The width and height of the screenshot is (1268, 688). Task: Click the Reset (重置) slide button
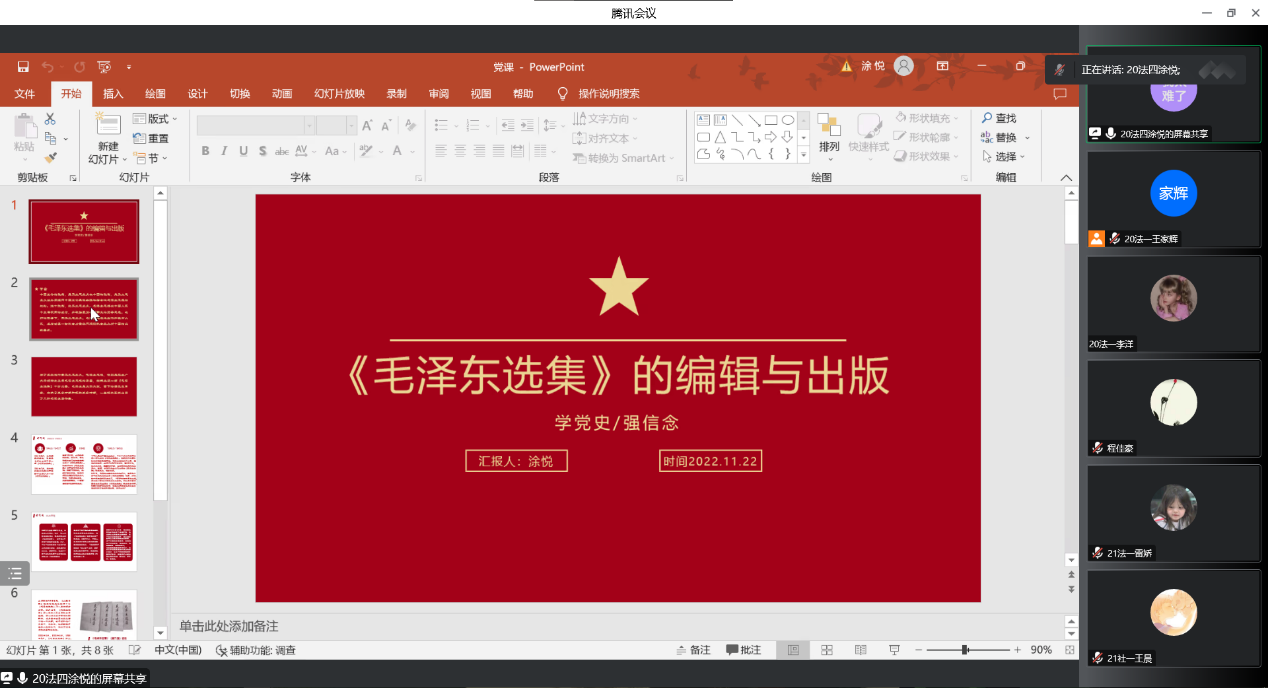[x=152, y=139]
